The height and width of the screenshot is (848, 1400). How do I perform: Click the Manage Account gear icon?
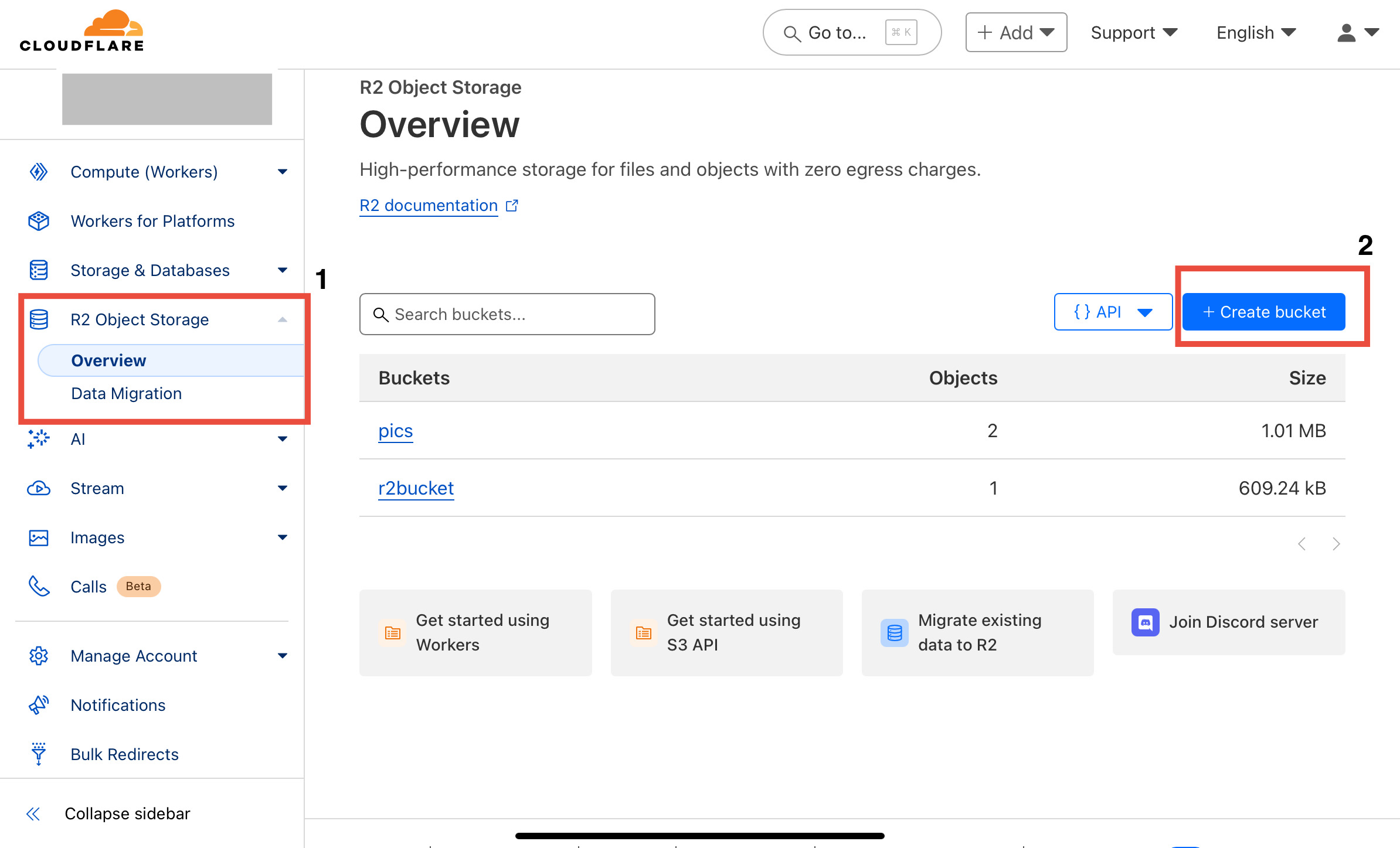39,656
